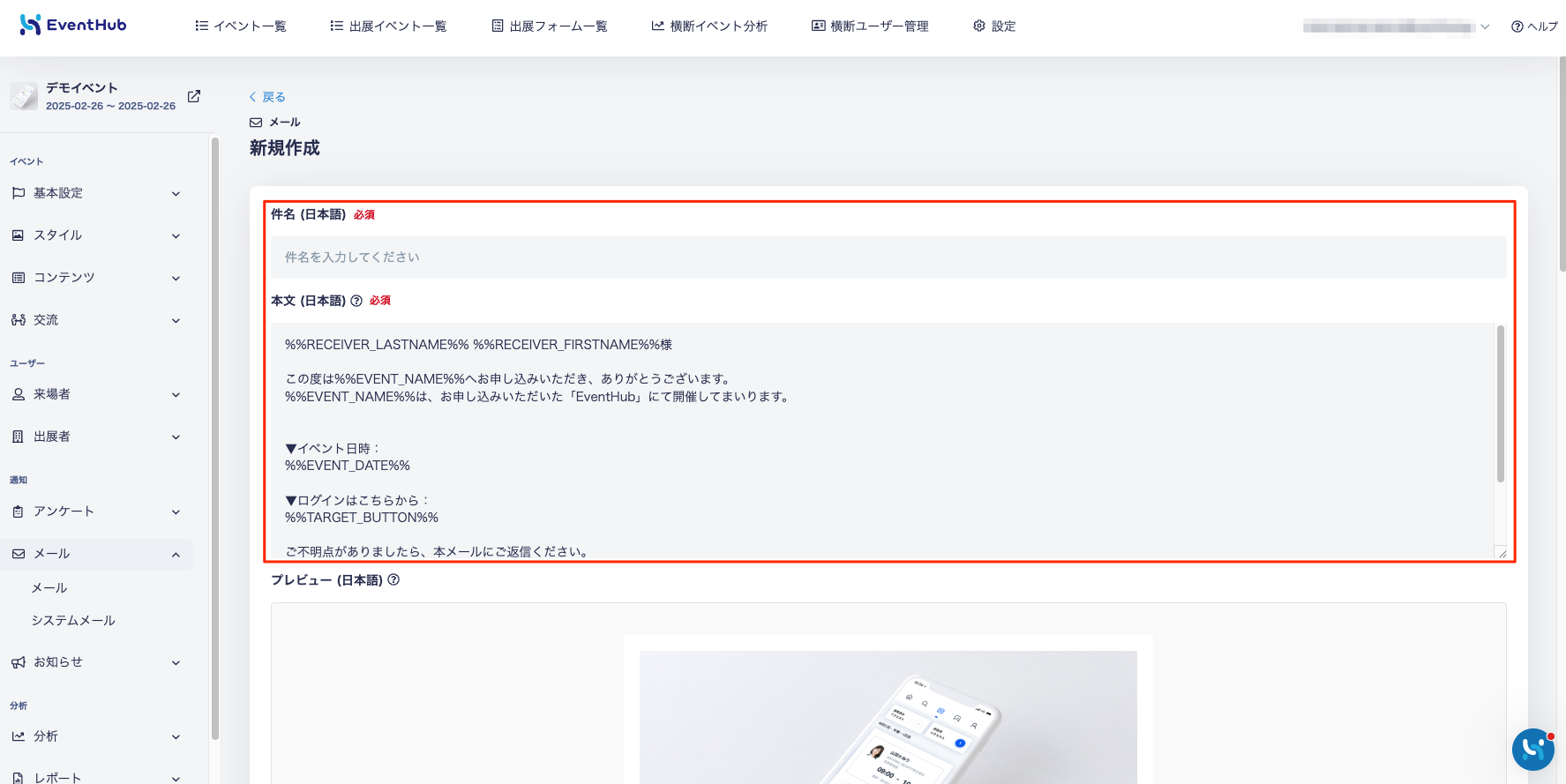Image resolution: width=1566 pixels, height=784 pixels.
Task: Click help icon next to プレビュー (日本語)
Action: (x=393, y=579)
